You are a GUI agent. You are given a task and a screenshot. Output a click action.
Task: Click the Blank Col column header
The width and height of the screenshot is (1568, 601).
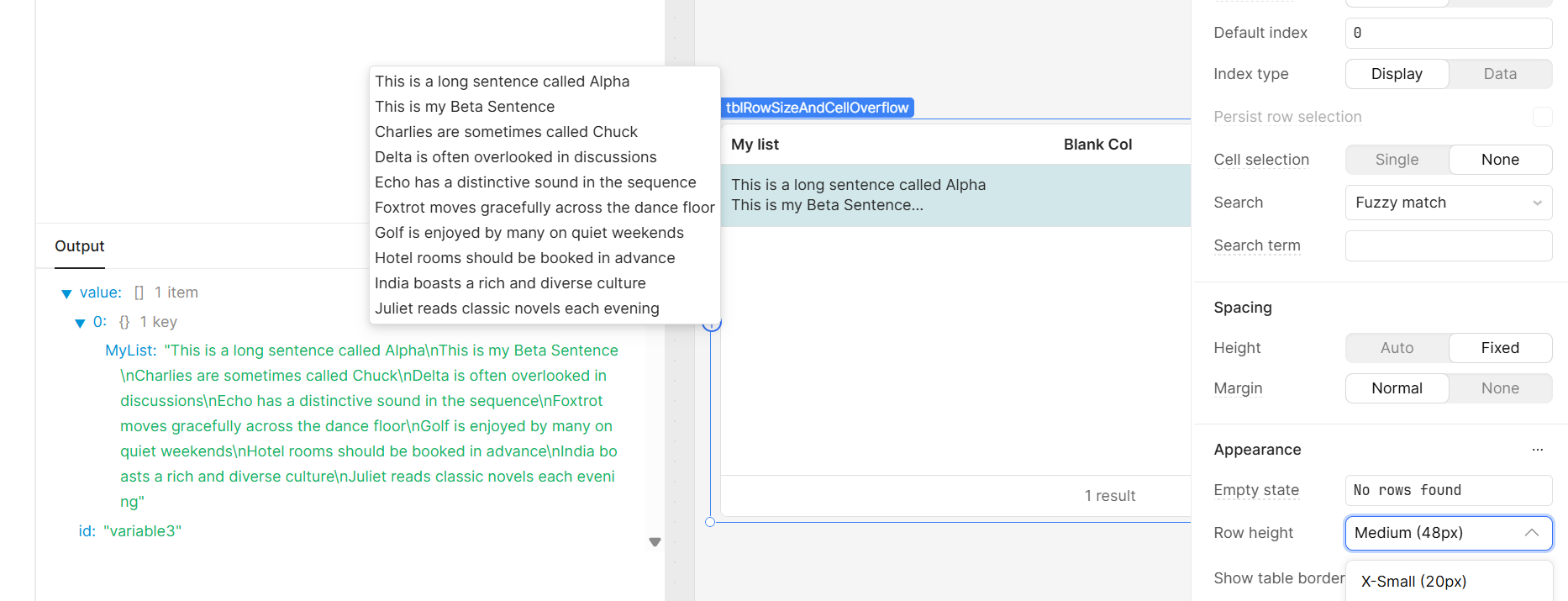[x=1097, y=145]
